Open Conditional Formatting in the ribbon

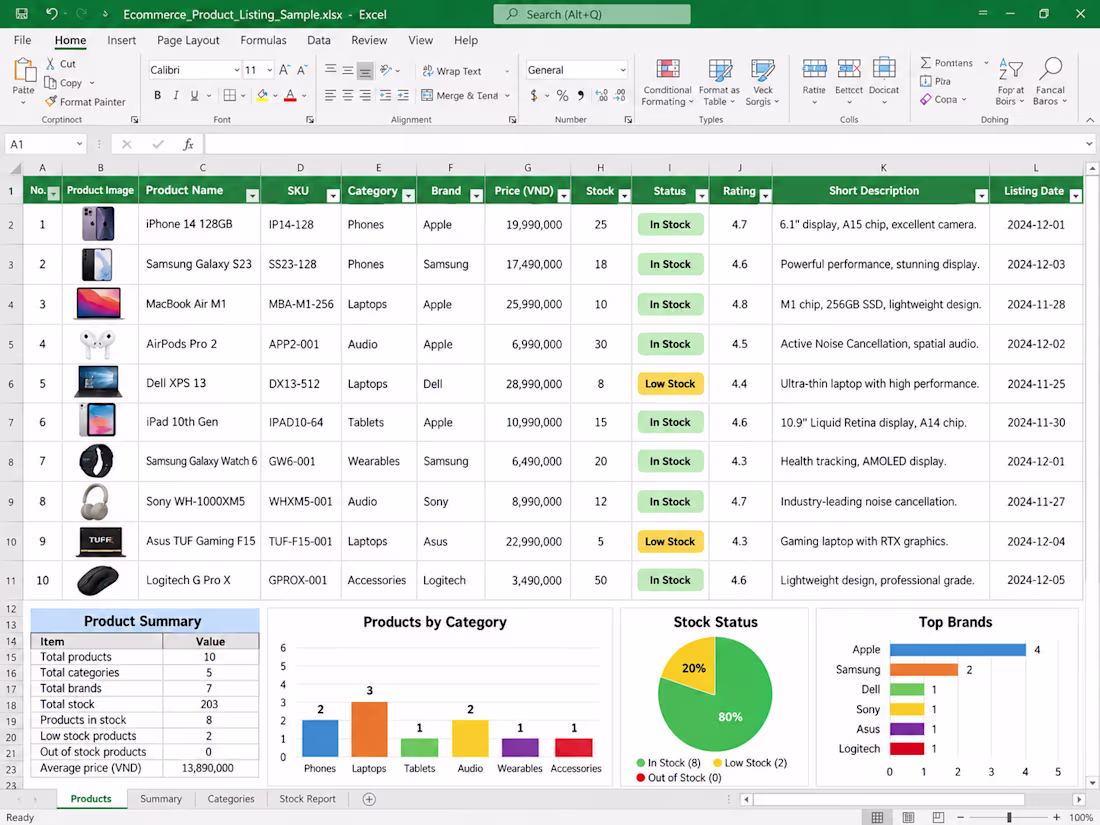pyautogui.click(x=667, y=82)
